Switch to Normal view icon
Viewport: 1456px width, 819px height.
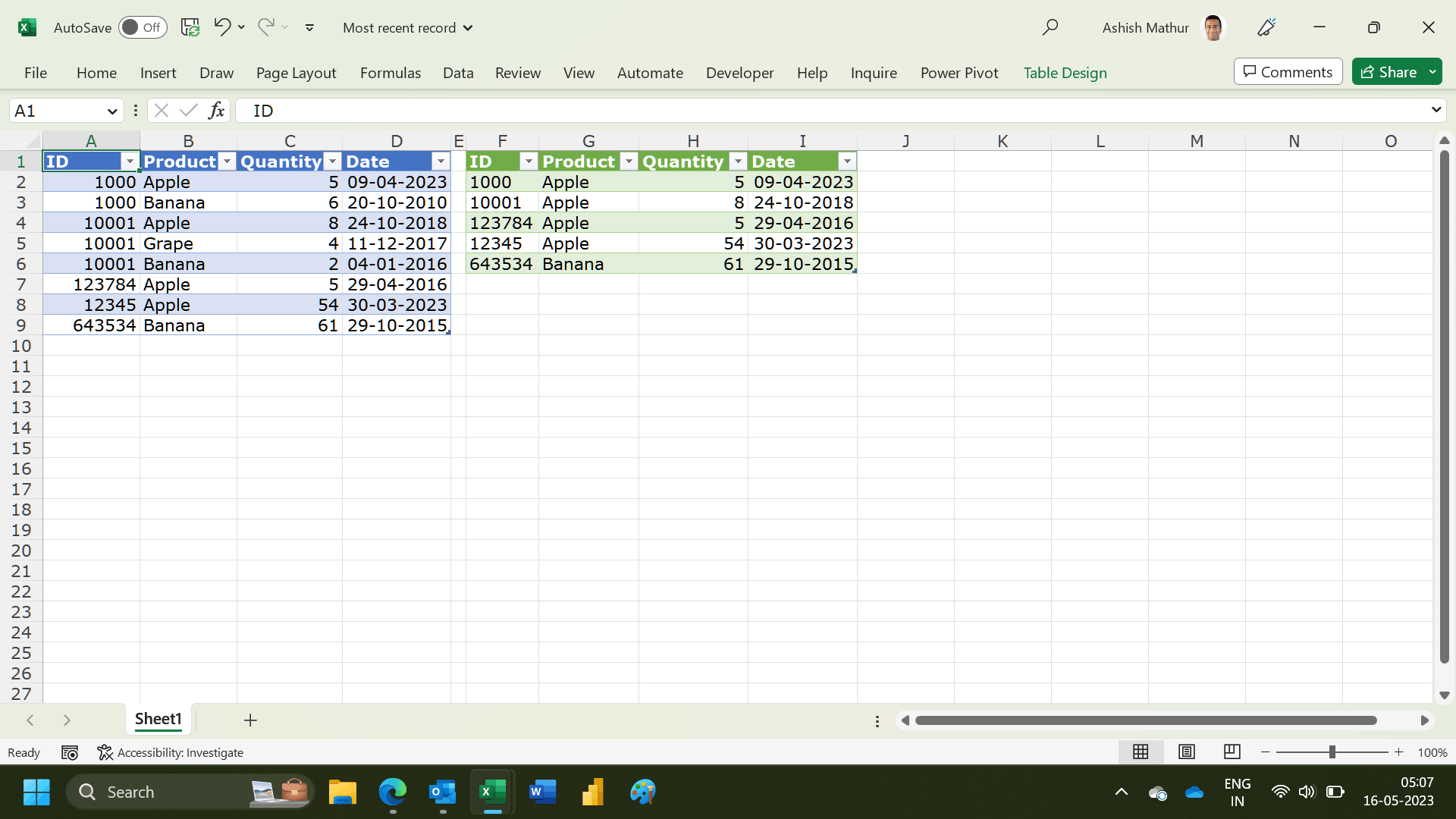1141,752
